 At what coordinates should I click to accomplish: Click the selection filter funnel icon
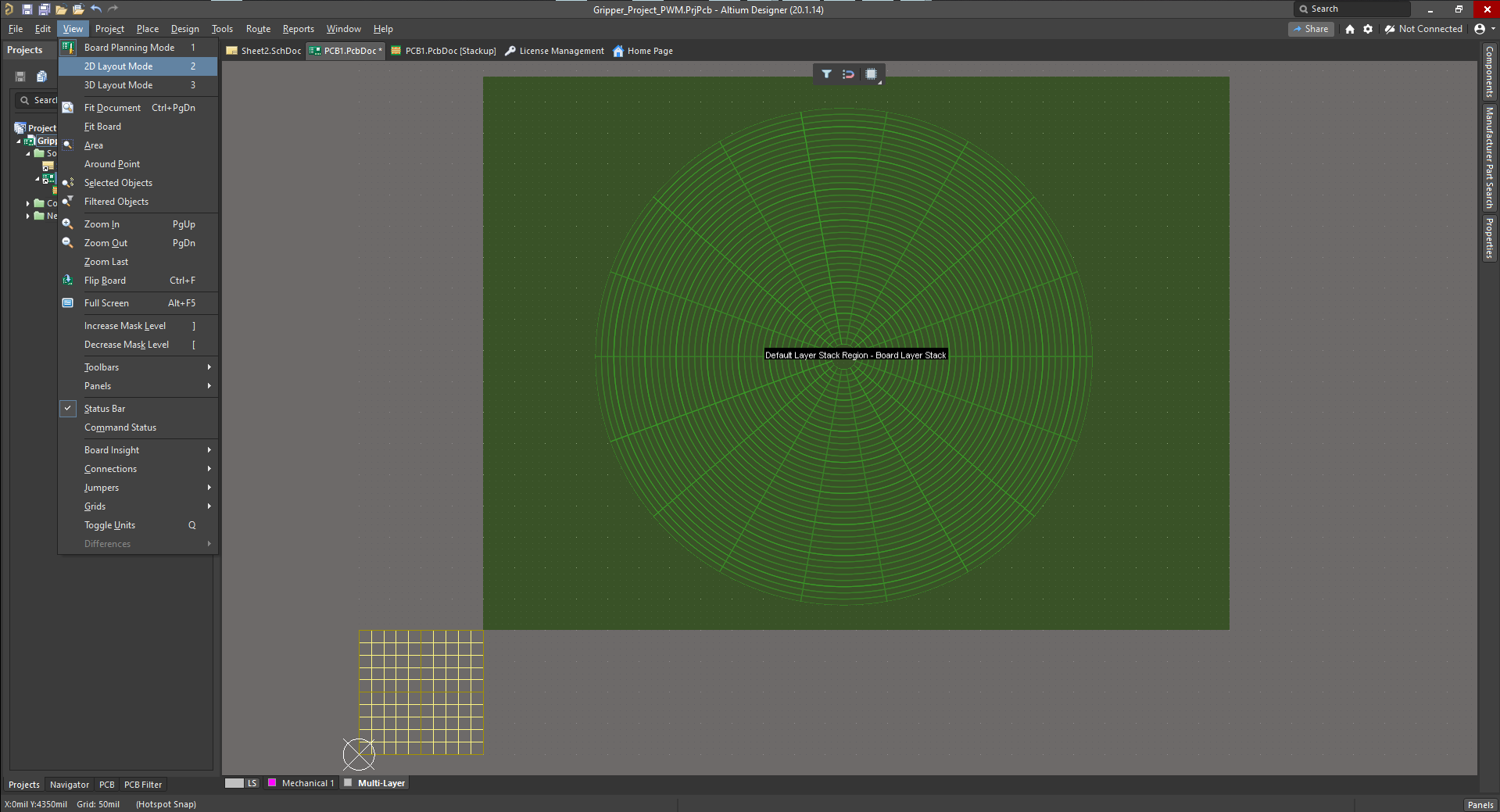coord(826,74)
